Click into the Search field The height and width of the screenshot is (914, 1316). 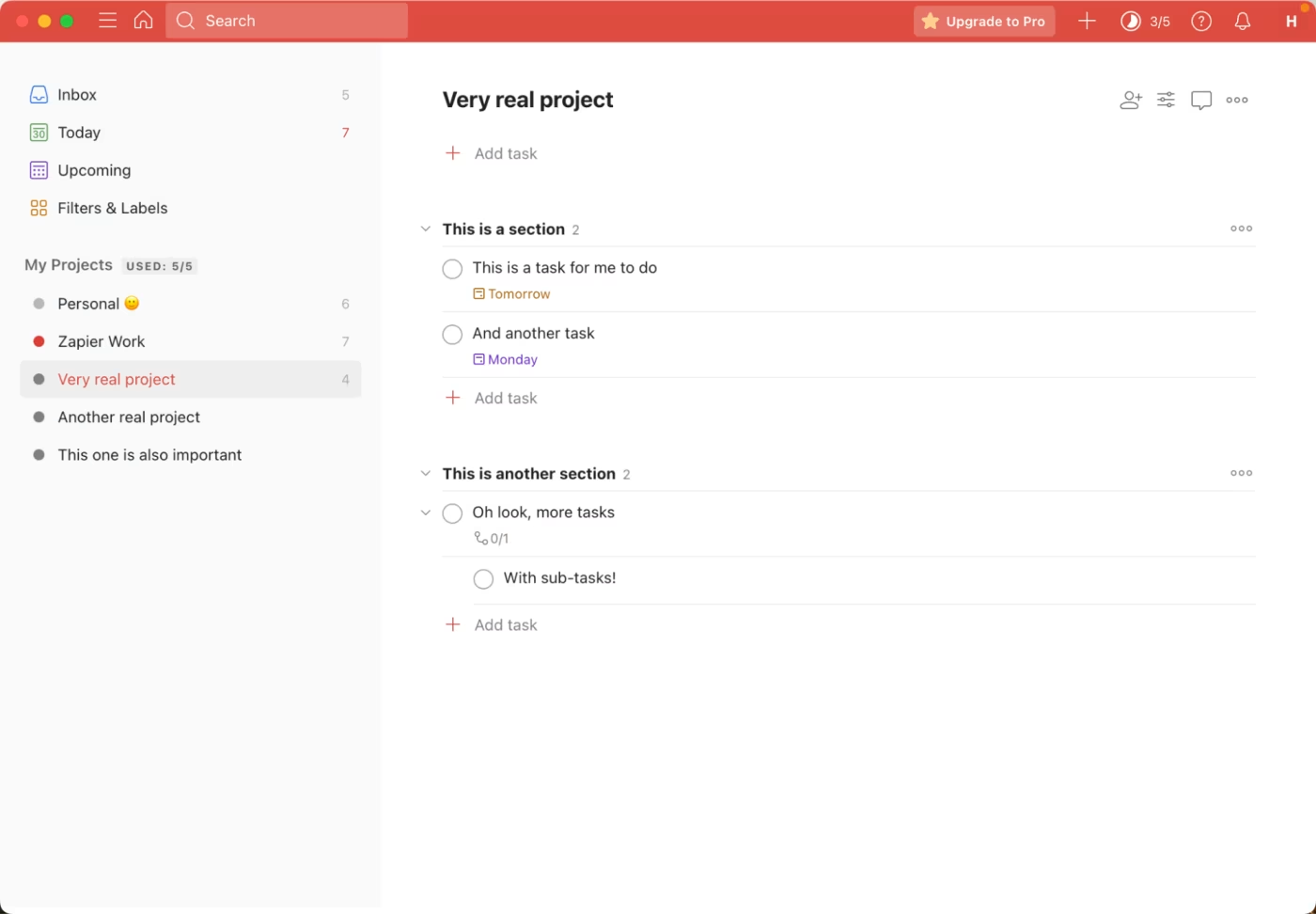coord(287,21)
